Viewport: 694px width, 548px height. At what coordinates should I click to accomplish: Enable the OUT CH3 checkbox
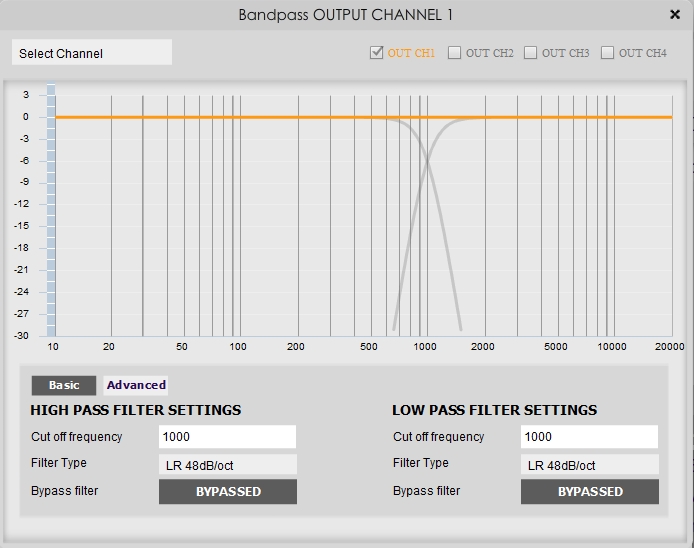pyautogui.click(x=530, y=53)
